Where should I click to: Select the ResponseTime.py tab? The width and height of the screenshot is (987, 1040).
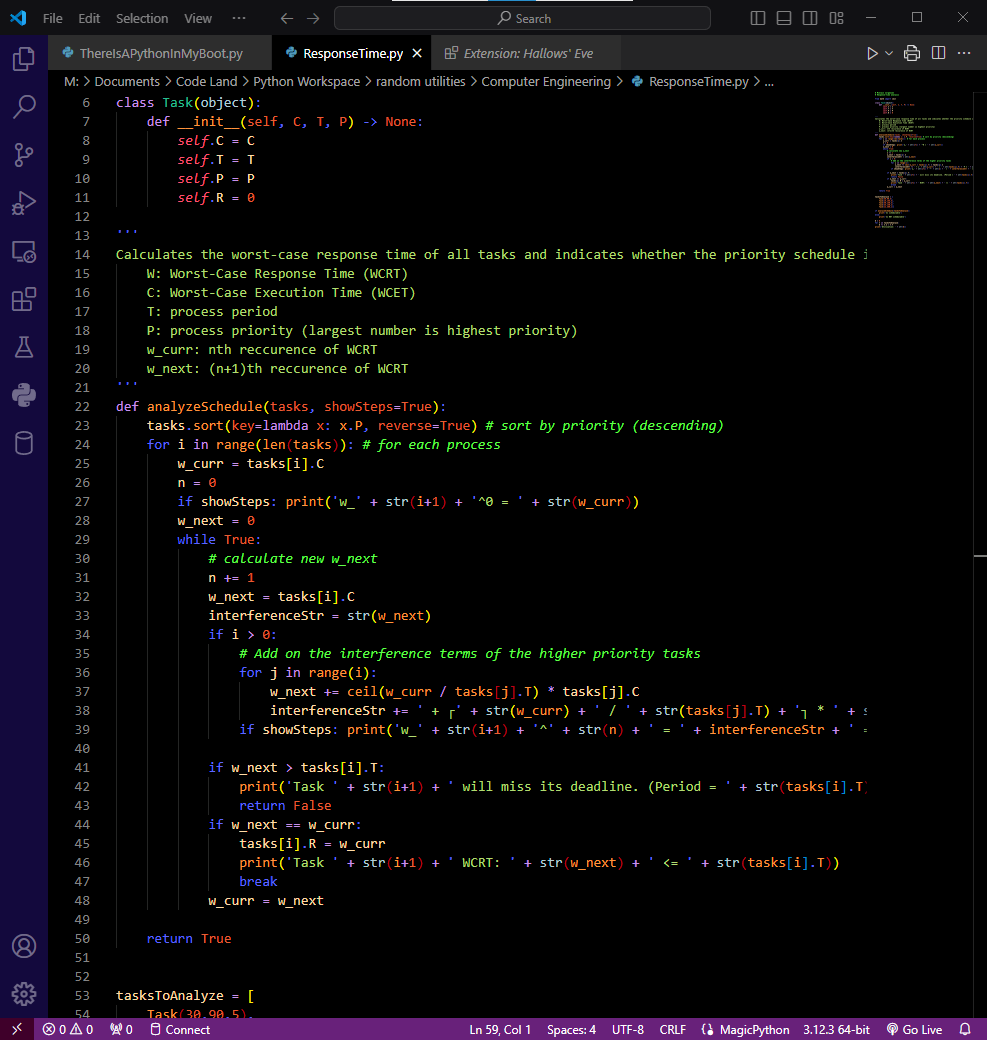click(352, 53)
